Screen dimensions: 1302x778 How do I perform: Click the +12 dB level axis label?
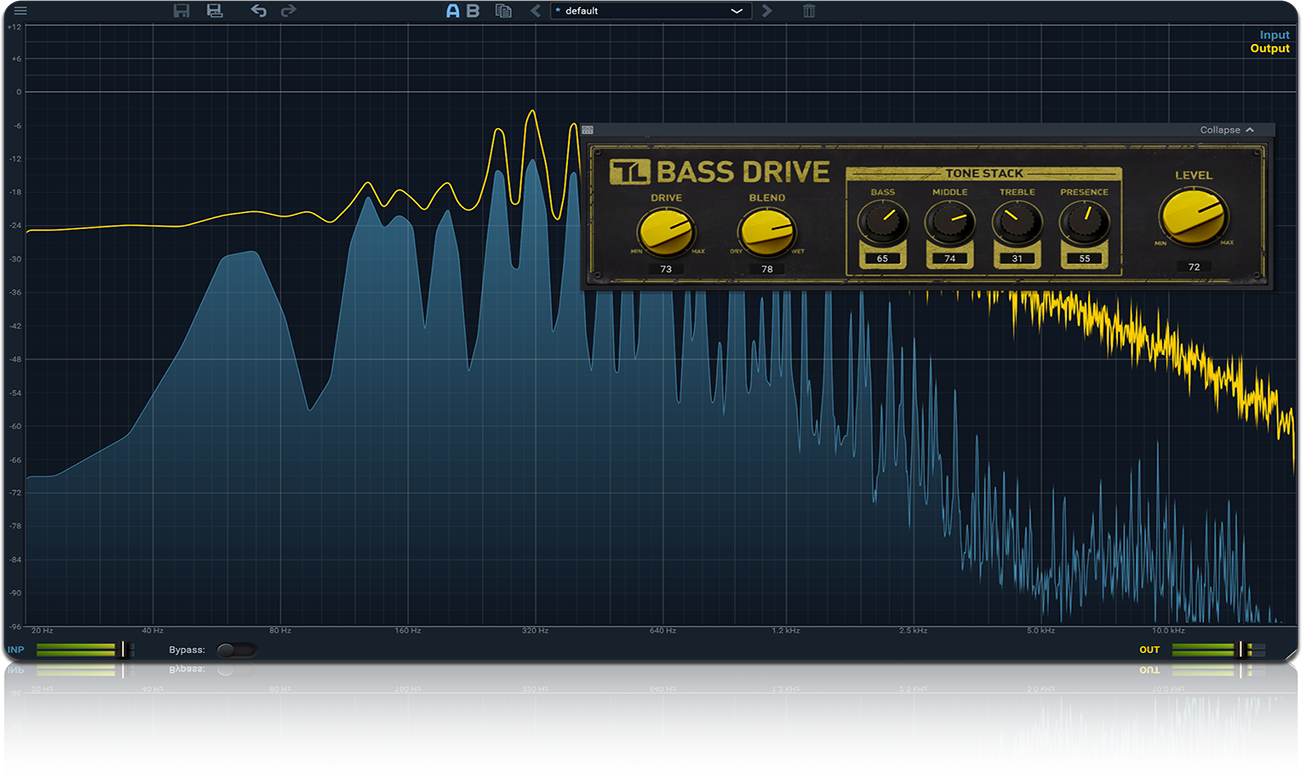coord(14,26)
